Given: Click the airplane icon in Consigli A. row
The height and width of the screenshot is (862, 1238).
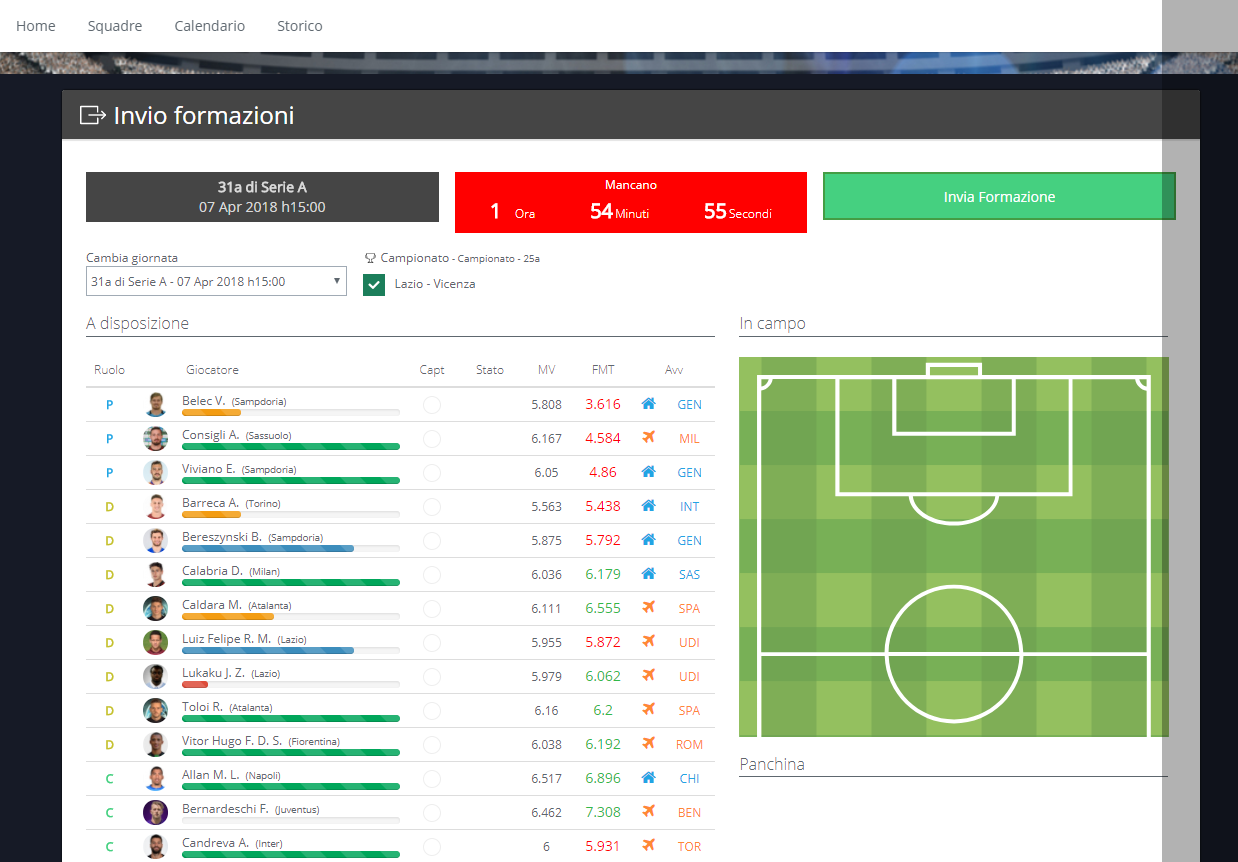Looking at the screenshot, I should click(648, 438).
